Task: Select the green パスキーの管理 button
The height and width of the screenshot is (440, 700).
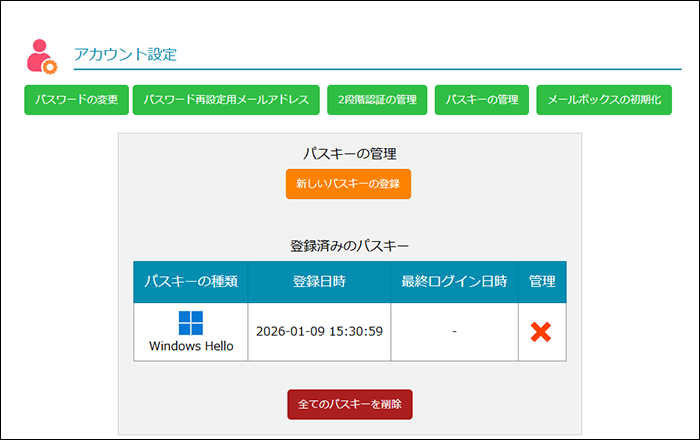Action: (x=481, y=100)
